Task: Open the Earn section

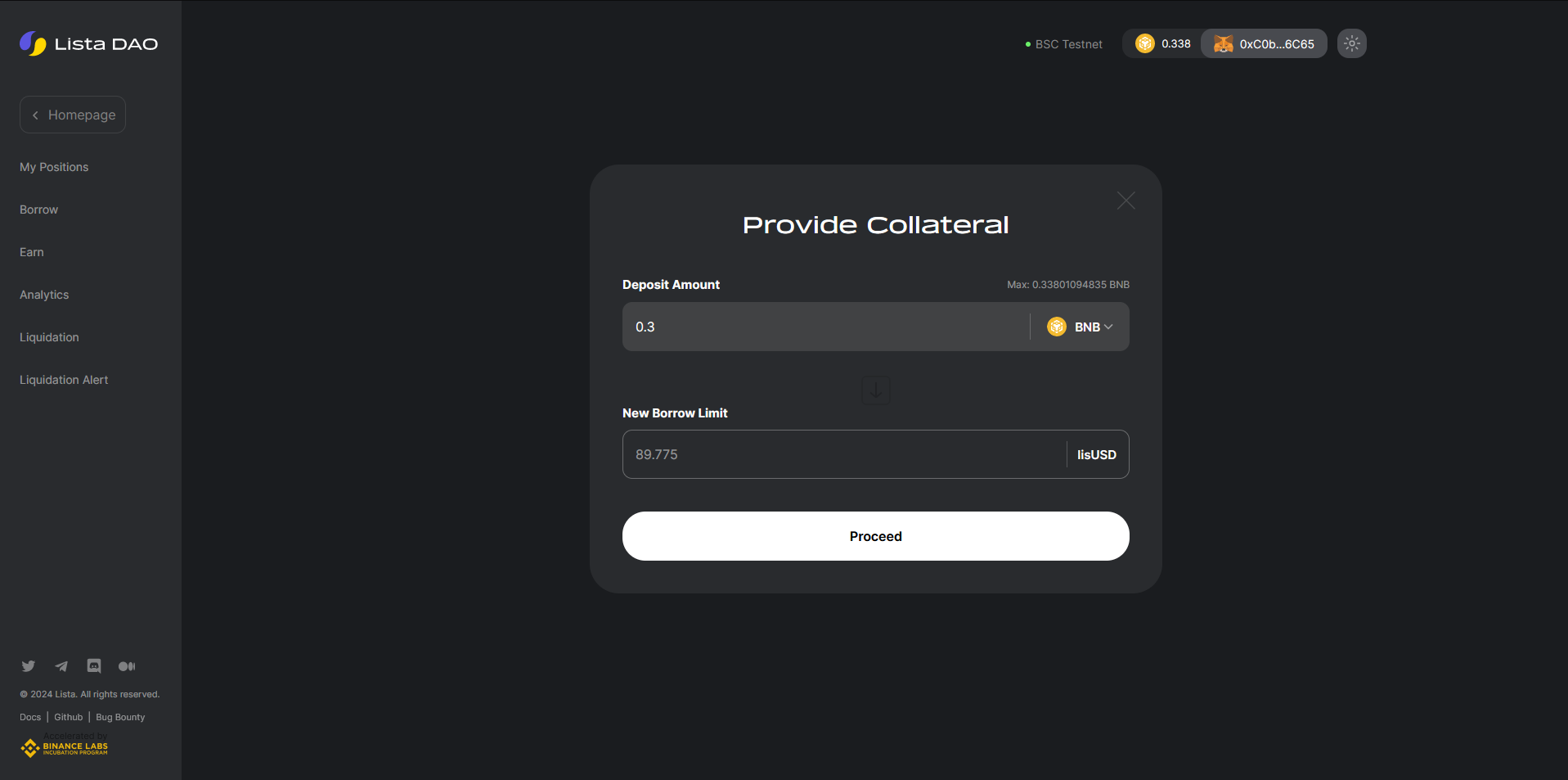Action: (32, 252)
